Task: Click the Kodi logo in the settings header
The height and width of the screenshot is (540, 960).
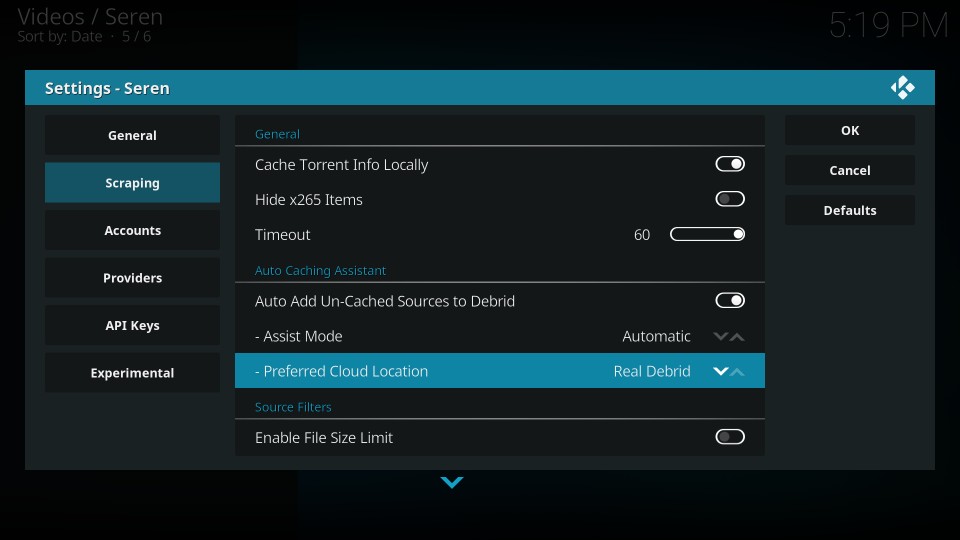Action: tap(902, 88)
